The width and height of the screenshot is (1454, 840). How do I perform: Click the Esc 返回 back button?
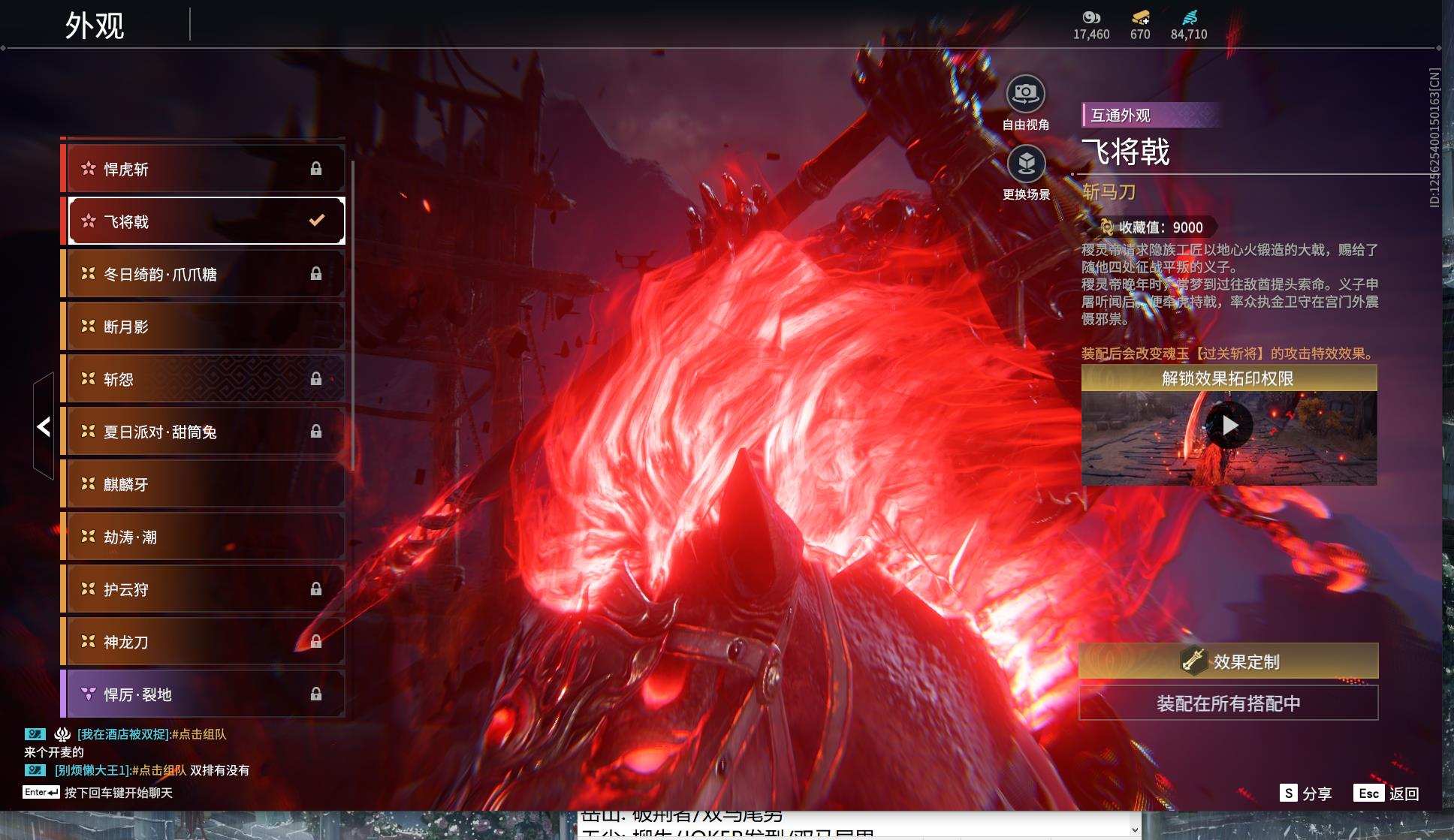pos(1386,793)
